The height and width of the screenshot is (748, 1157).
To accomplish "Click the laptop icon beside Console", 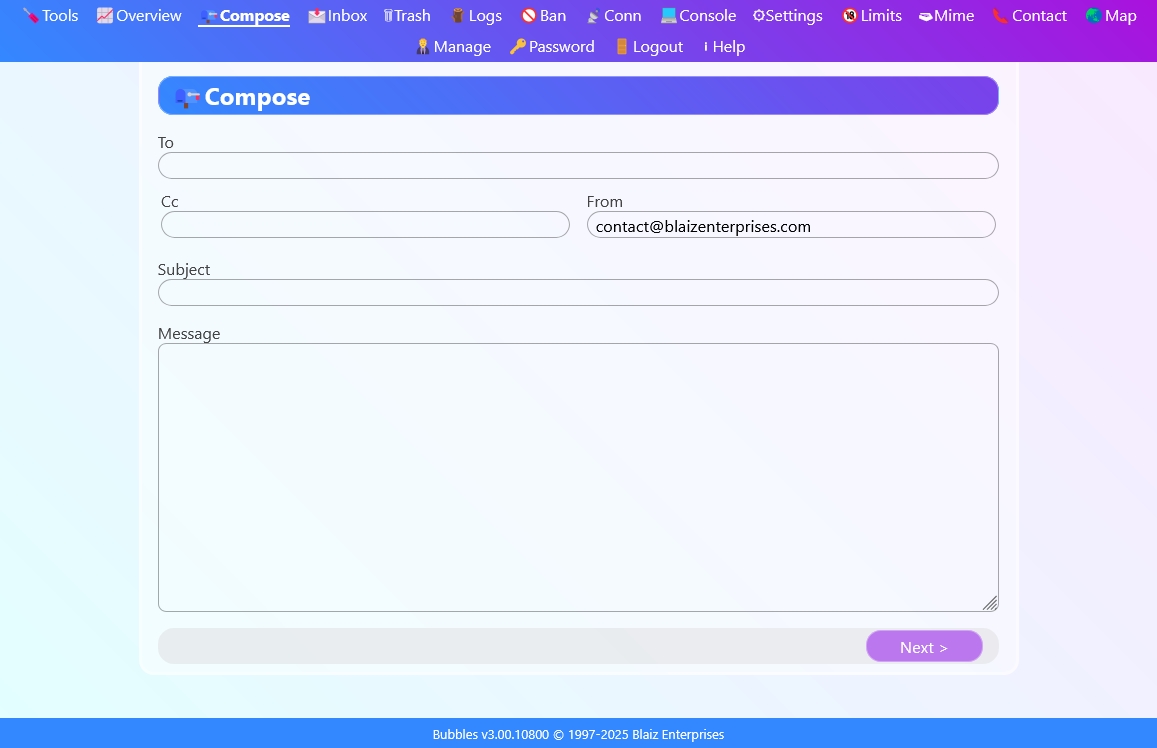I will coord(669,15).
